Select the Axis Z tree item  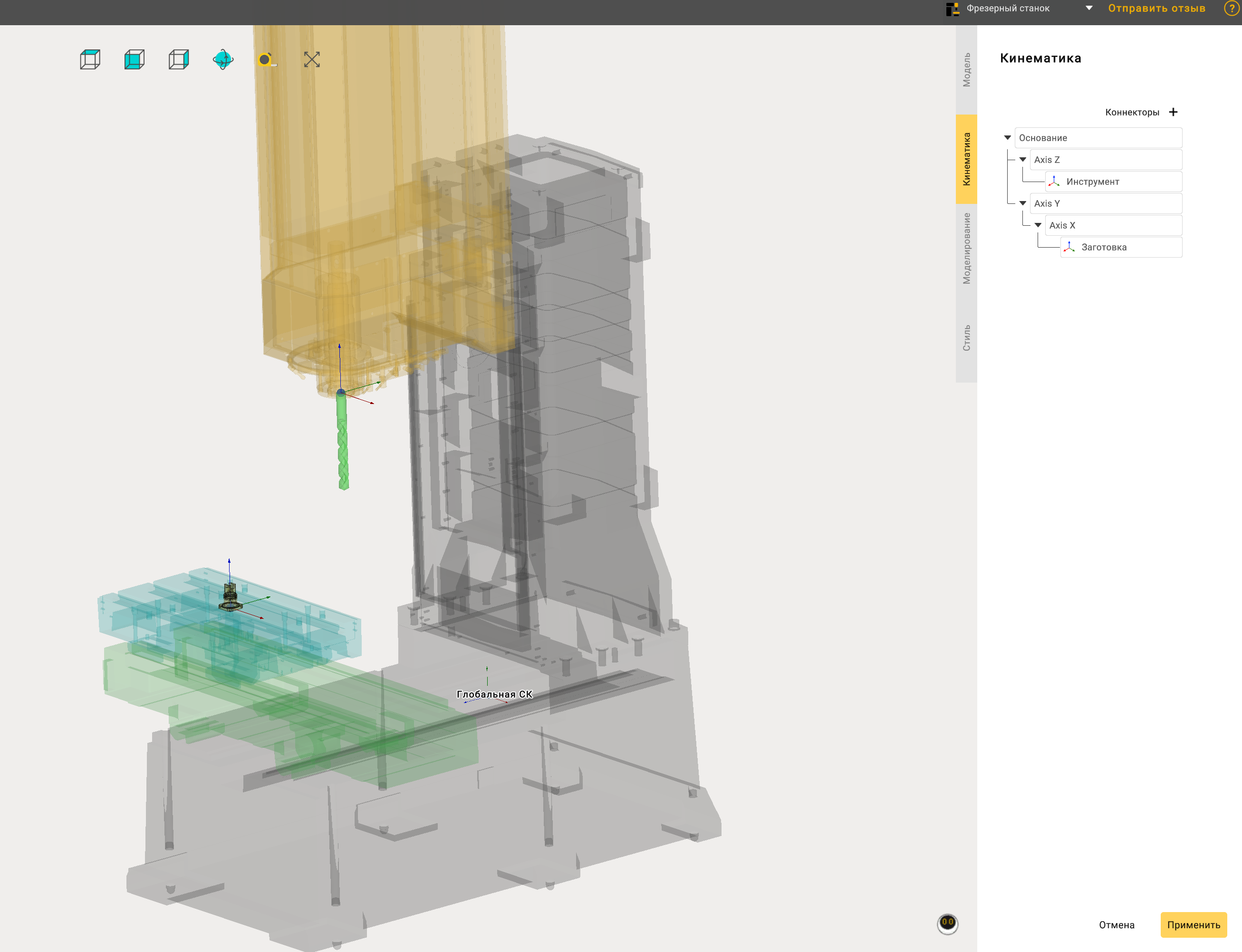pos(1106,160)
